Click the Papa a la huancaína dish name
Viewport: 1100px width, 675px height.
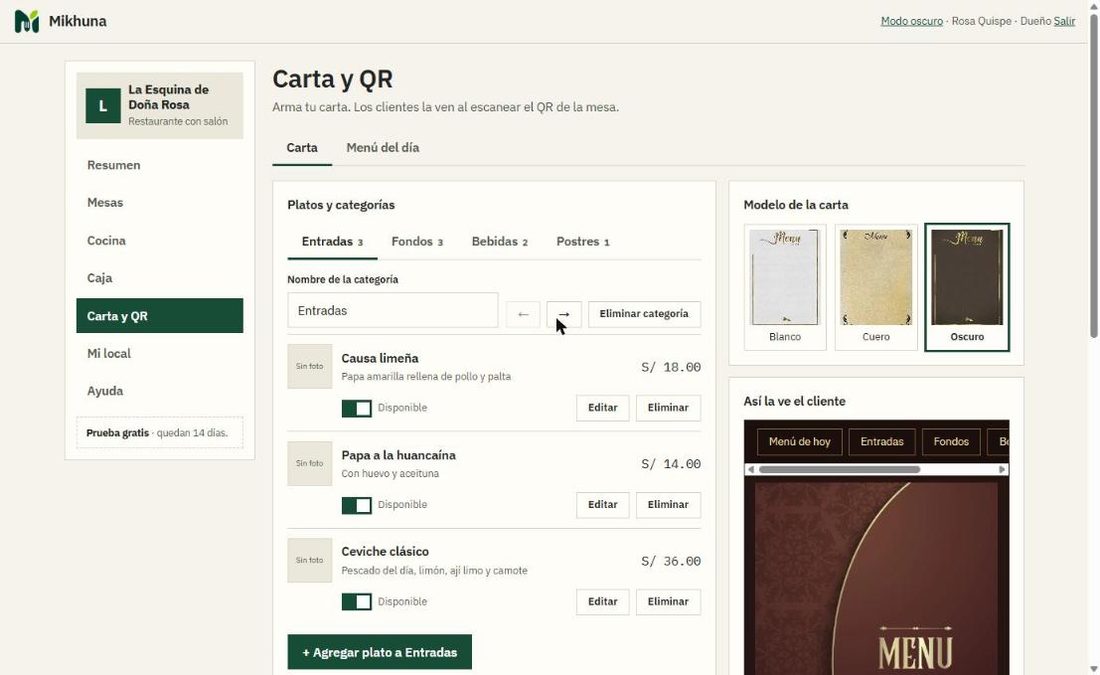tap(398, 455)
